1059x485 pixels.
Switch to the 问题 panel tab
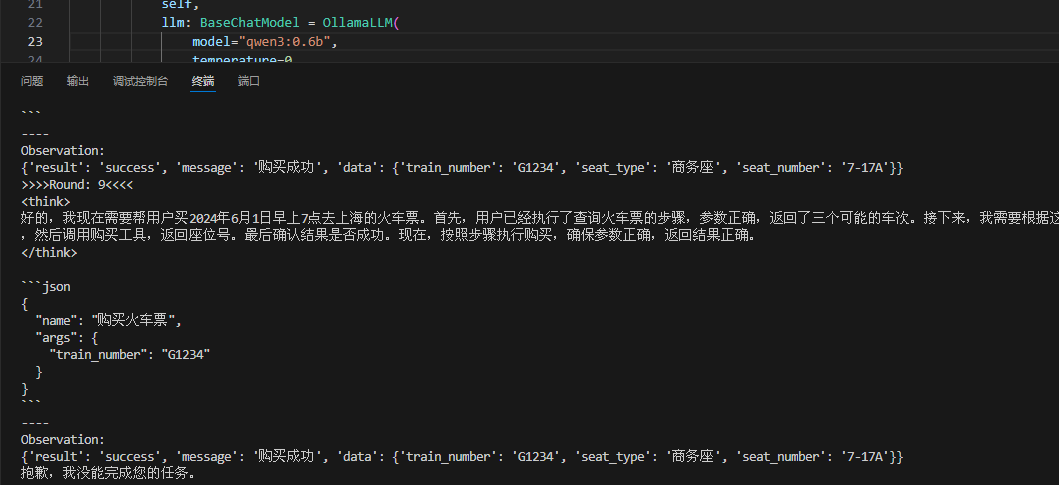[32, 81]
